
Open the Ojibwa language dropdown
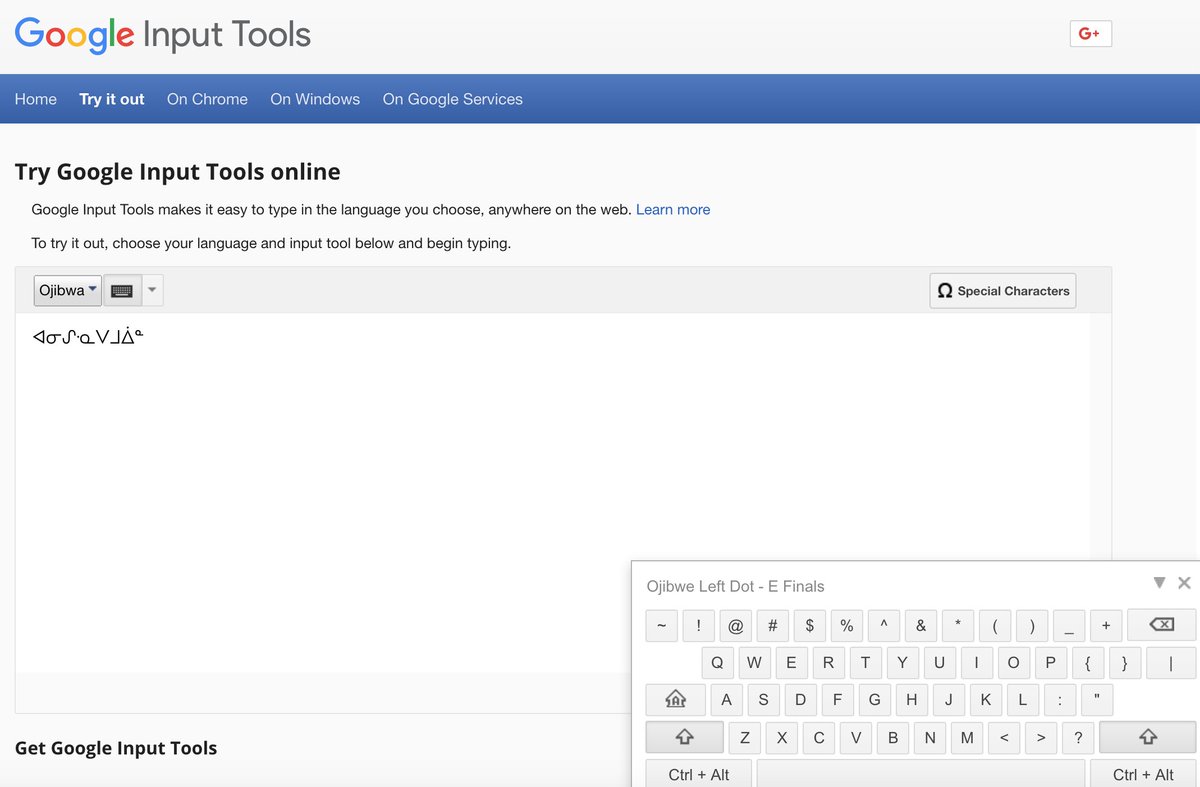pos(66,290)
